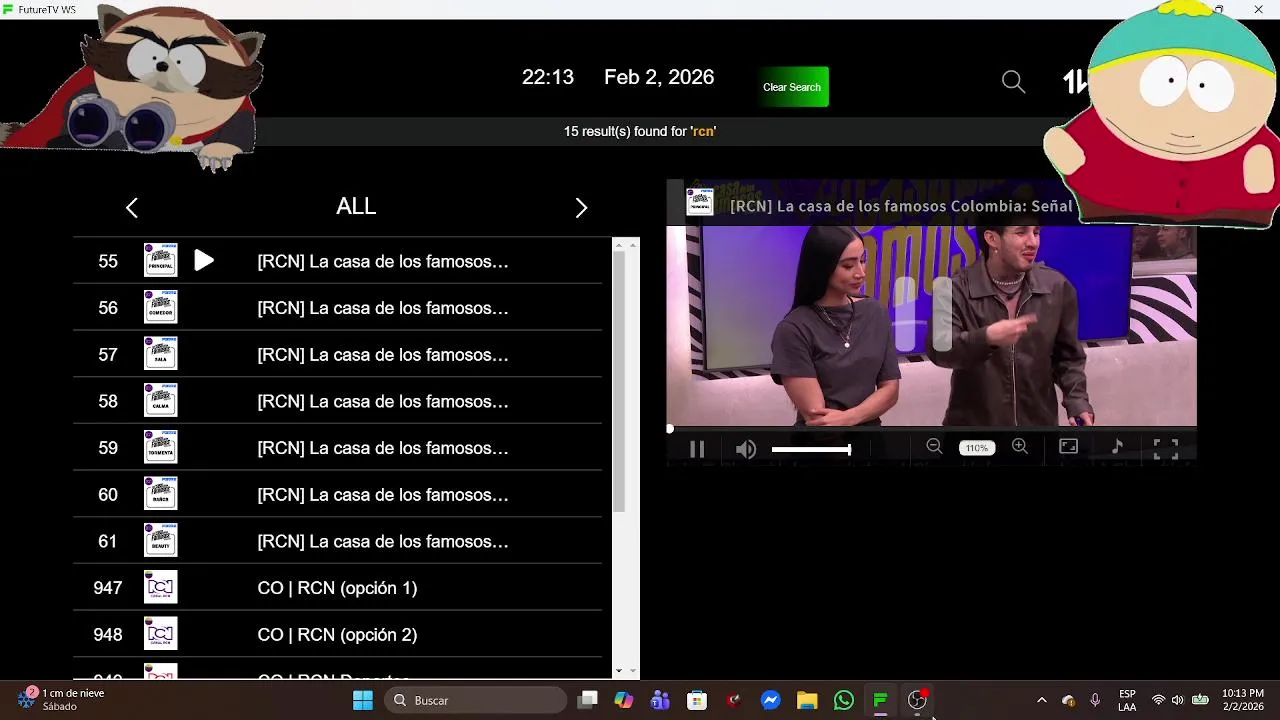The width and height of the screenshot is (1280, 720).
Task: Select channel 59 Tormenta logo
Action: 160,447
